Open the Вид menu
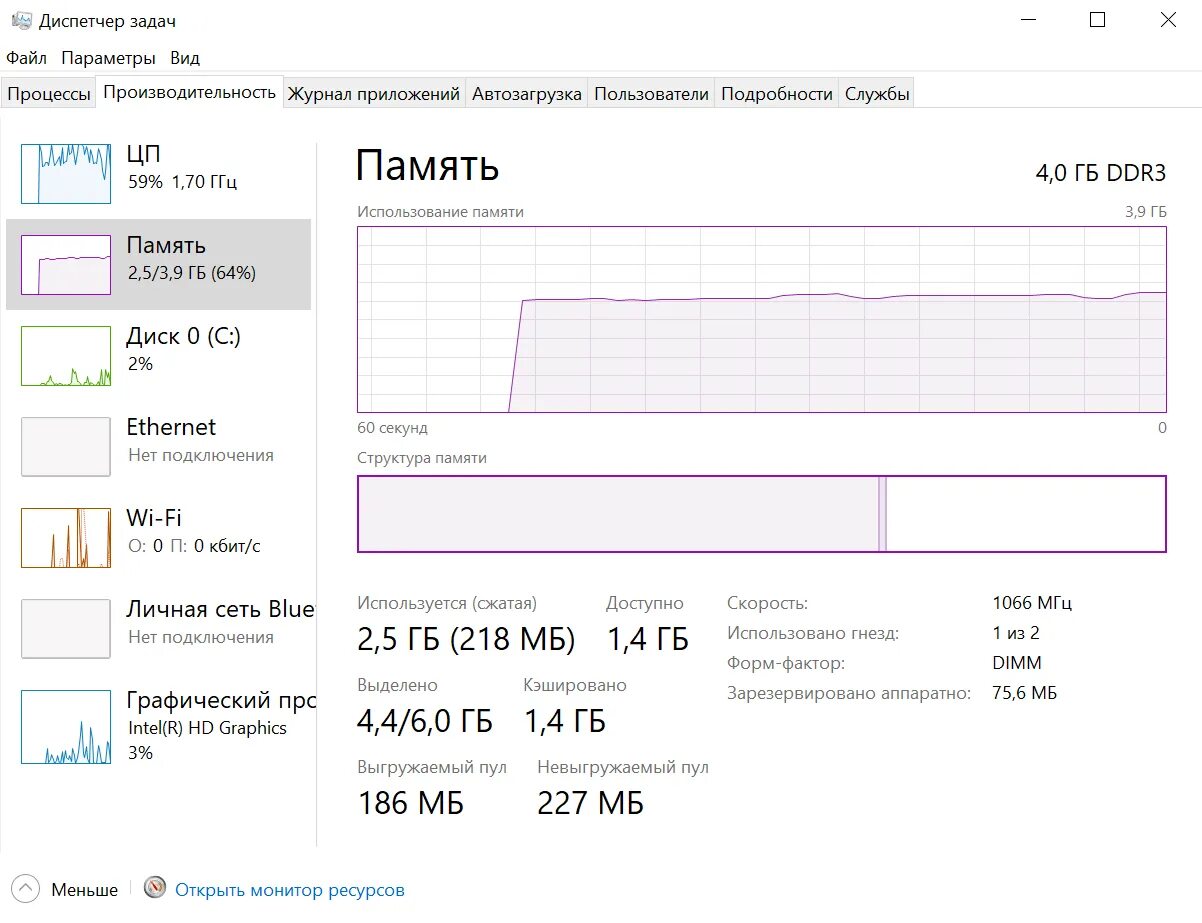The height and width of the screenshot is (923, 1202). [185, 58]
